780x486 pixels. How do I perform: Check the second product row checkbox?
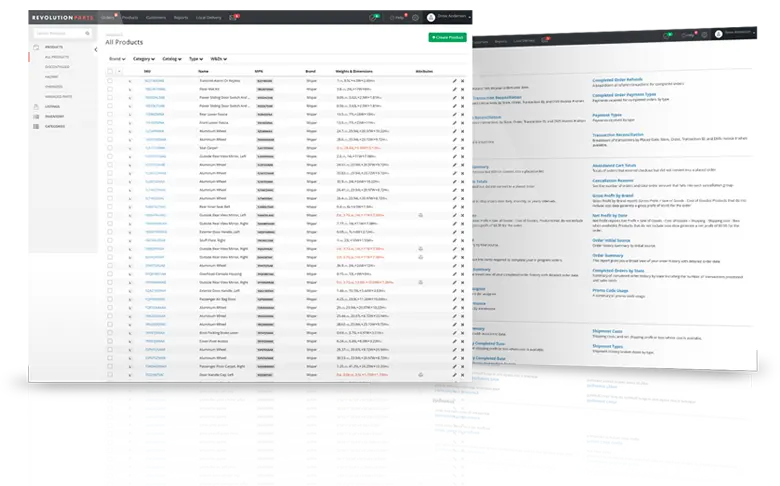[110, 88]
